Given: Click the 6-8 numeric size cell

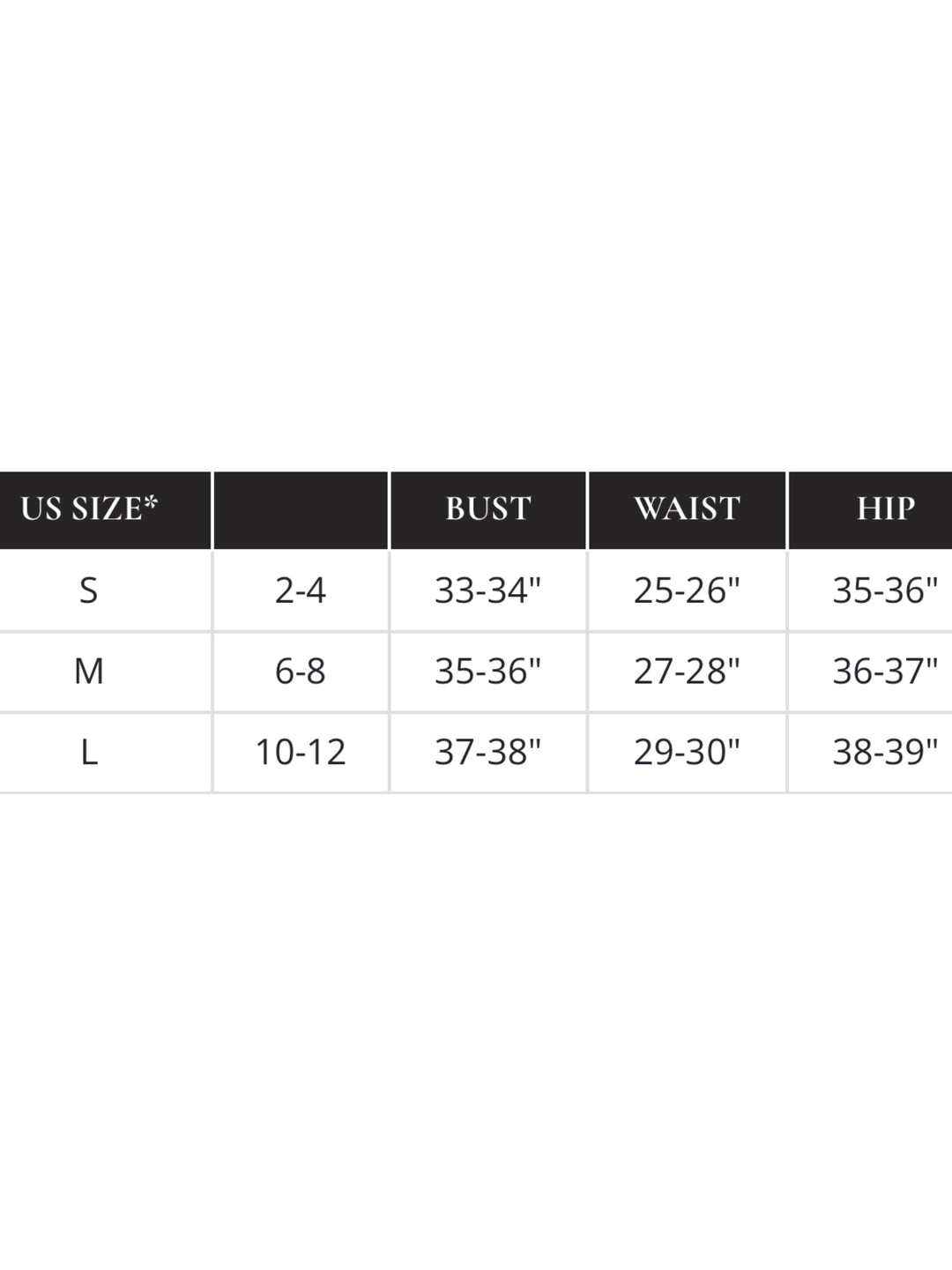Looking at the screenshot, I should (x=301, y=671).
